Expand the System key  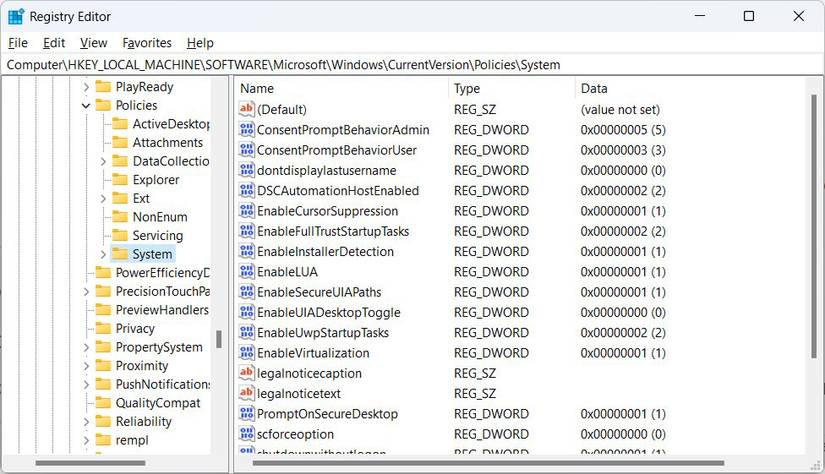tap(103, 254)
